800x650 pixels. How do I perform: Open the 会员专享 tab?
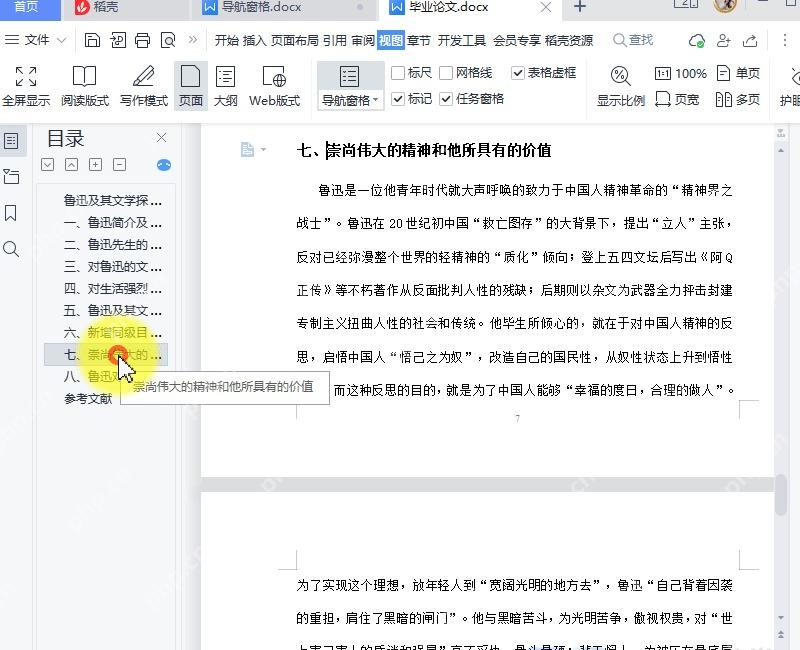point(516,40)
